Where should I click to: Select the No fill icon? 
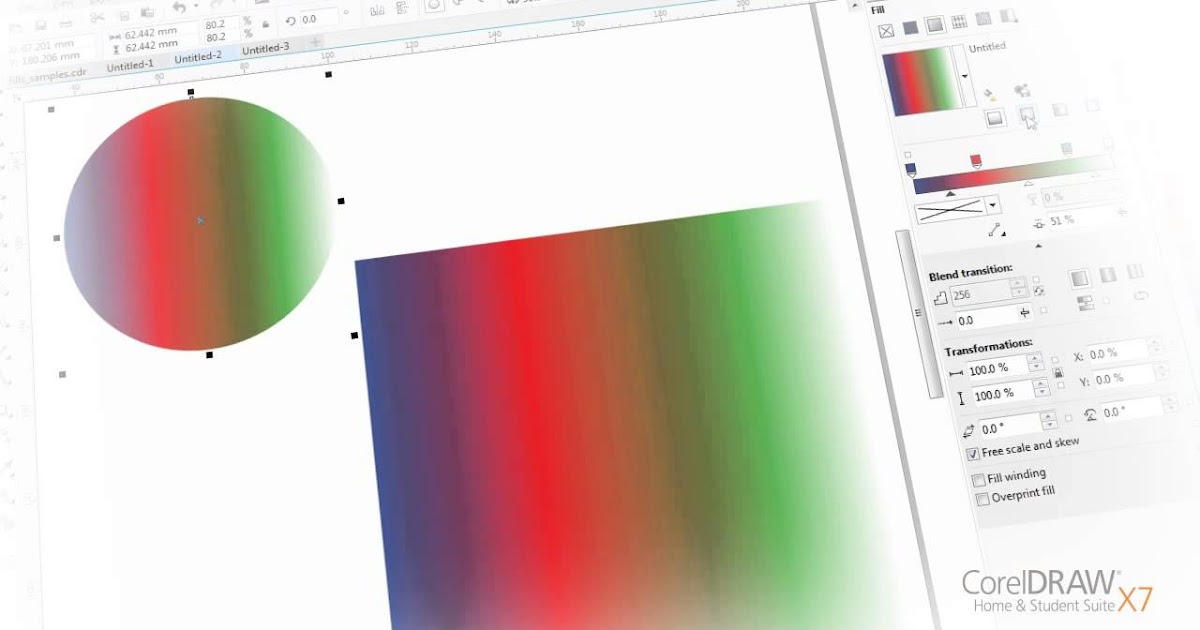coord(885,30)
